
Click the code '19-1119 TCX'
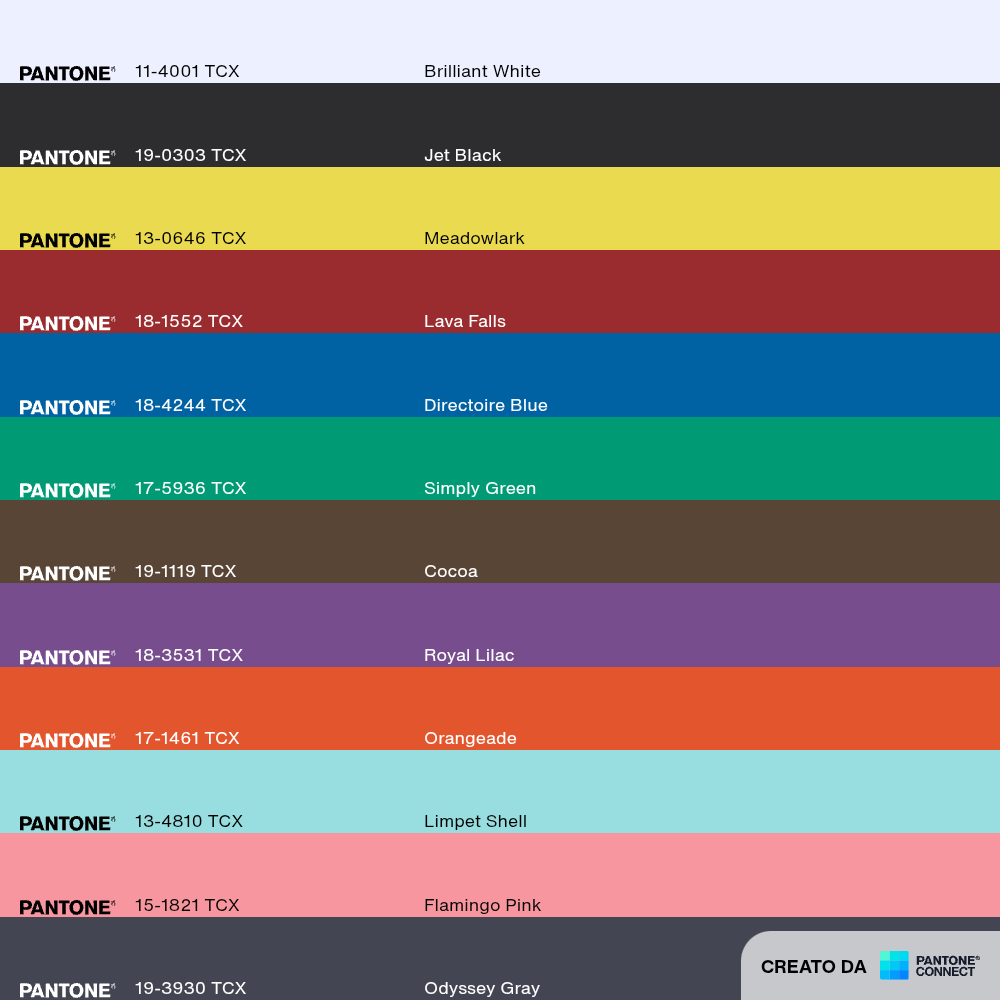click(186, 571)
